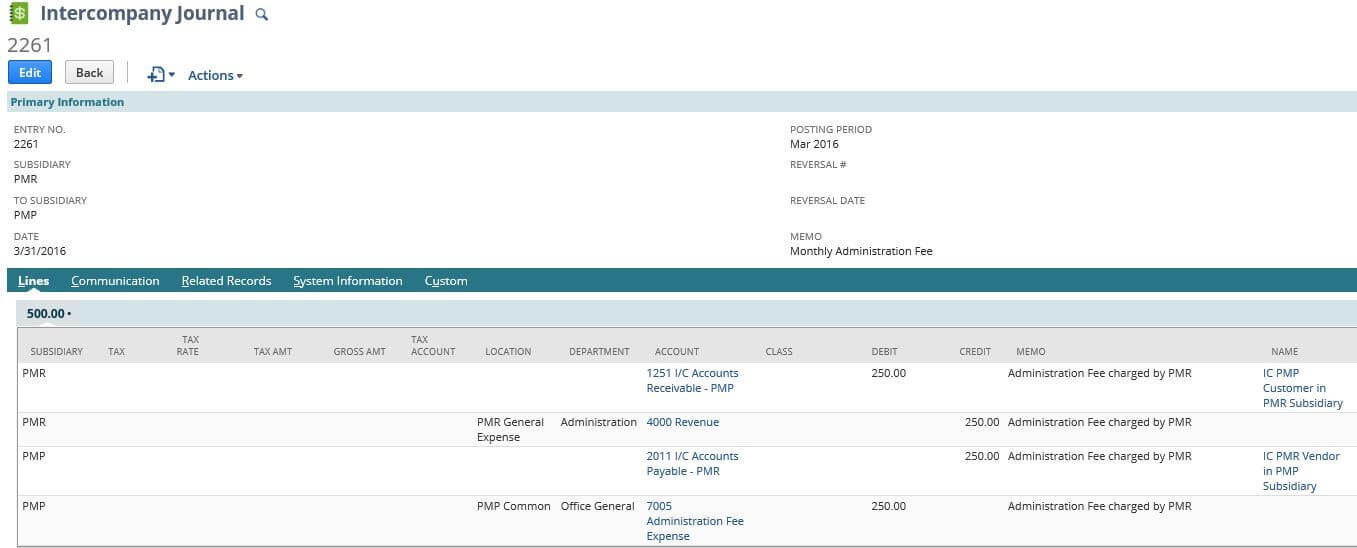This screenshot has width=1357, height=548.
Task: Open the 4000 Revenue account link
Action: (682, 422)
